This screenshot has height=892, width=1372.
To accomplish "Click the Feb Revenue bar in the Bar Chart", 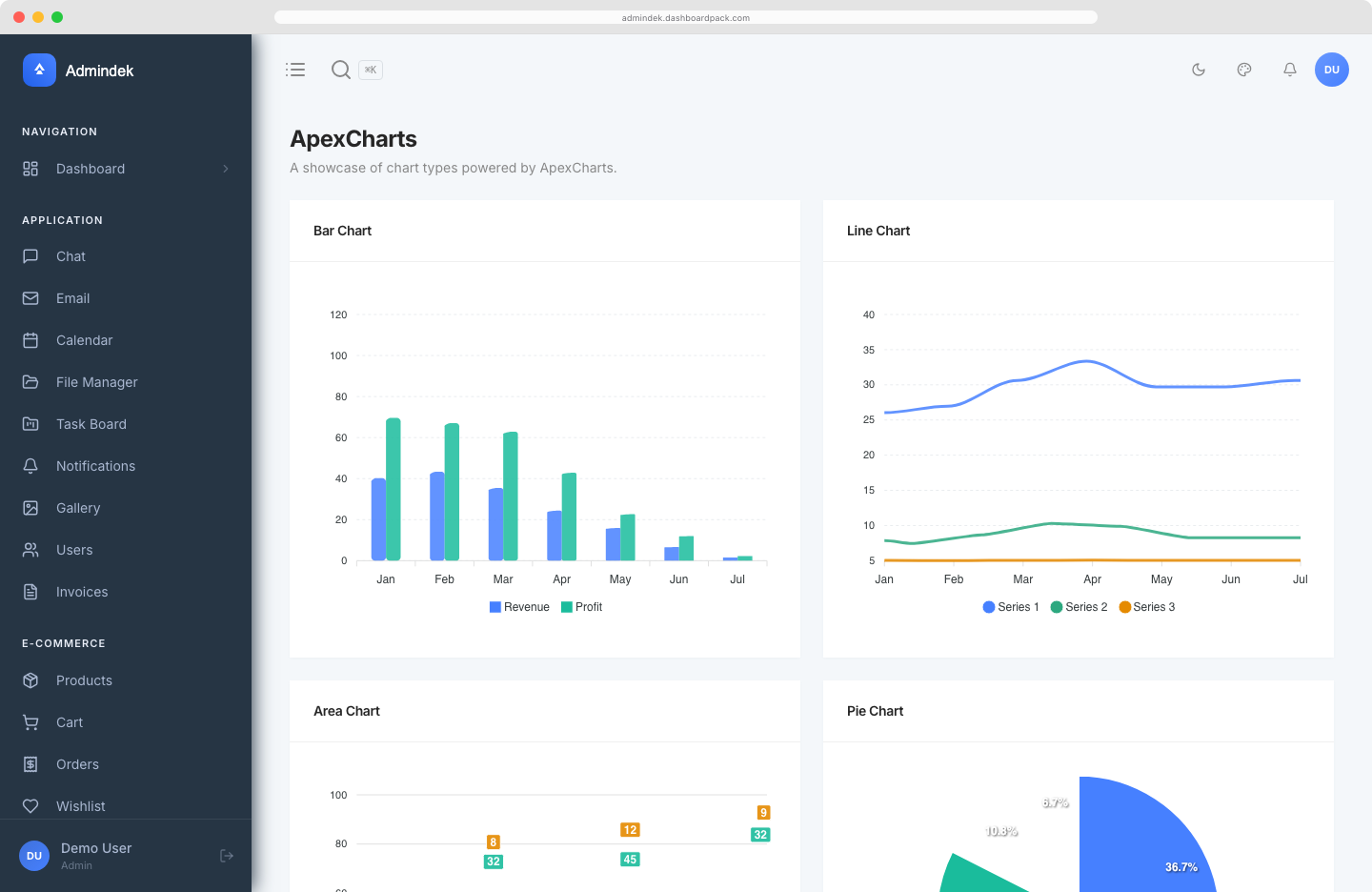I will 437,516.
